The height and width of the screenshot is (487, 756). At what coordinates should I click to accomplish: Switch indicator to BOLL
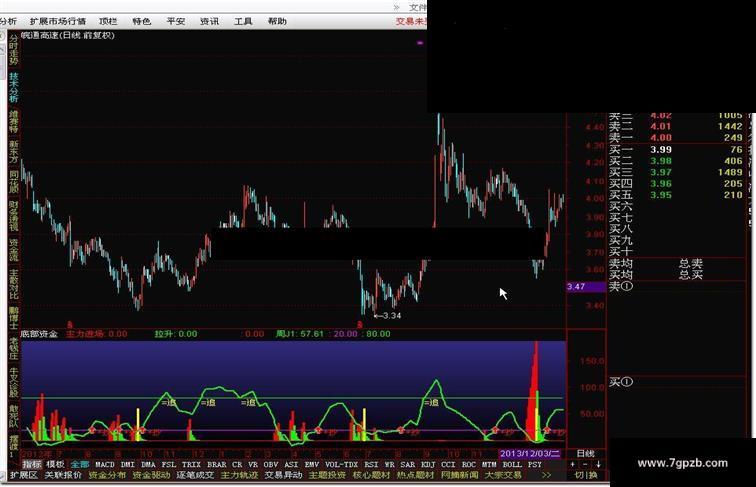512,464
